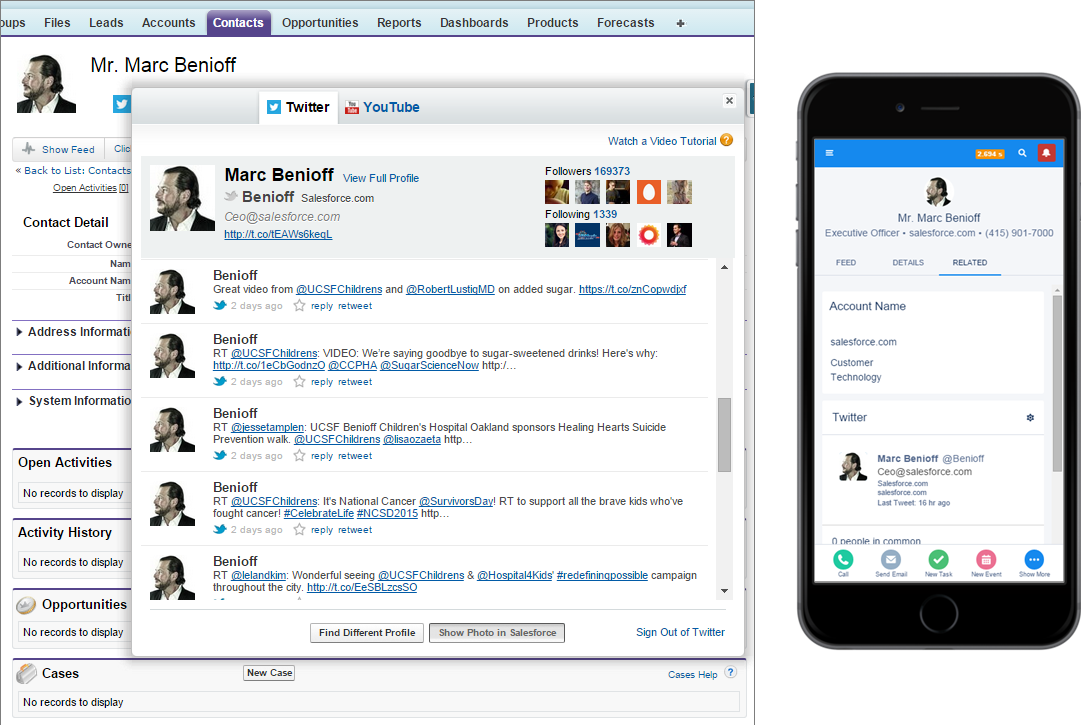This screenshot has height=725, width=1081.
Task: Tap the search icon on phone
Action: 1022,153
